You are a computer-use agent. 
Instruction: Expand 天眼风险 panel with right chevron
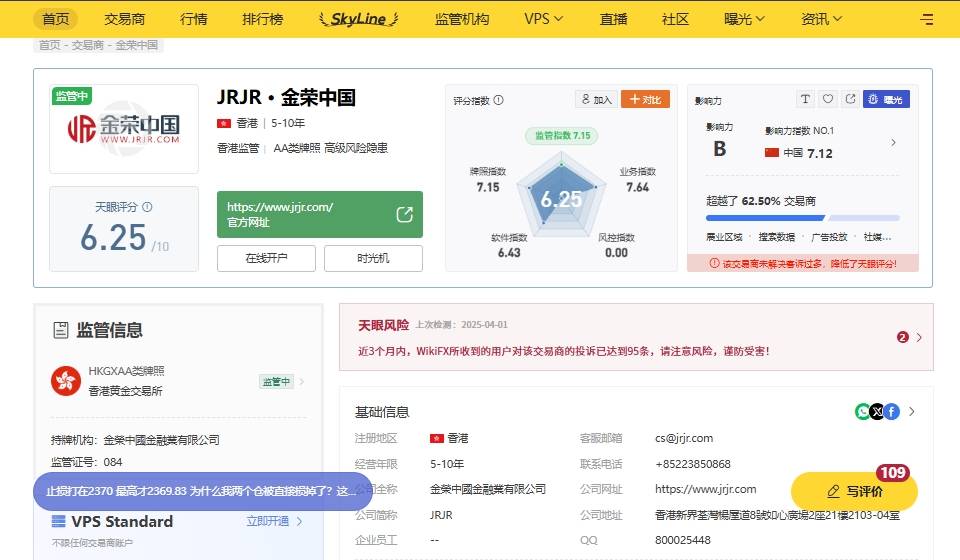pyautogui.click(x=919, y=337)
